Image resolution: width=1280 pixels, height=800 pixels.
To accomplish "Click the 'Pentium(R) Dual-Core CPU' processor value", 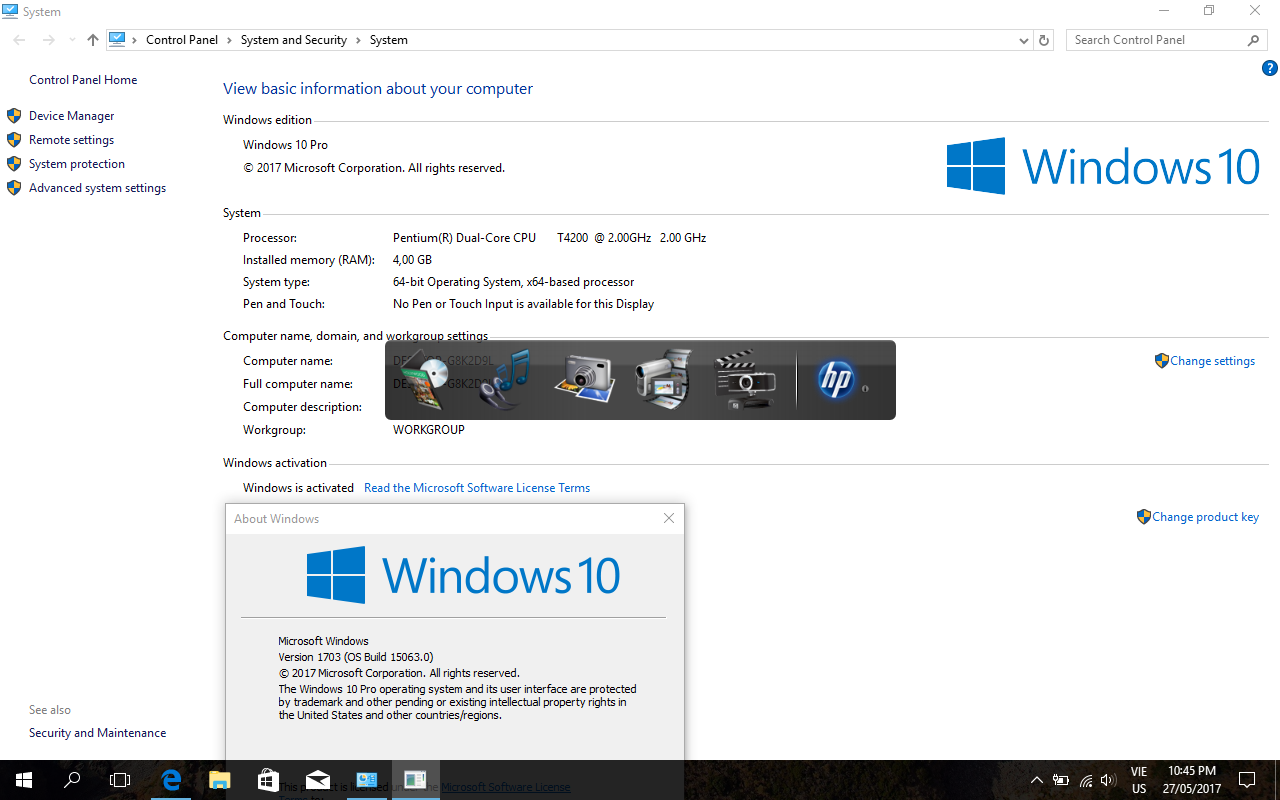I will 549,238.
